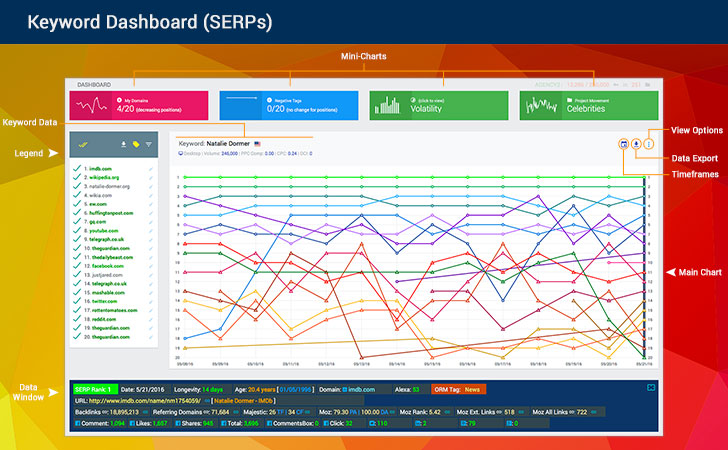Click the Facebook icon beside Comment count
The image size is (728, 450).
pos(78,424)
